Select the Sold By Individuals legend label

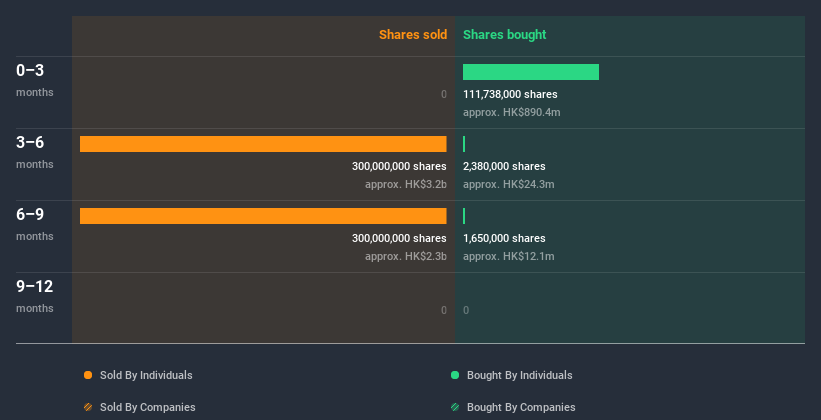tap(146, 375)
